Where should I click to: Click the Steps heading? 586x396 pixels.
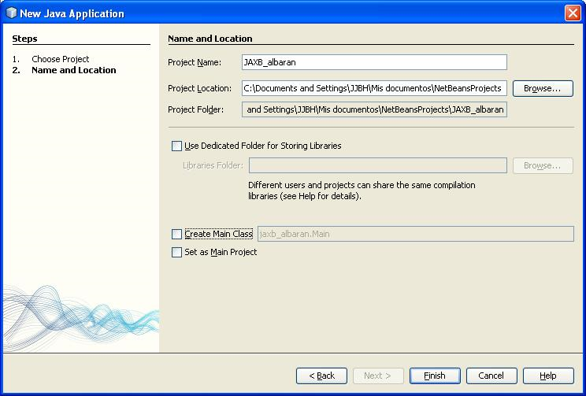click(25, 39)
